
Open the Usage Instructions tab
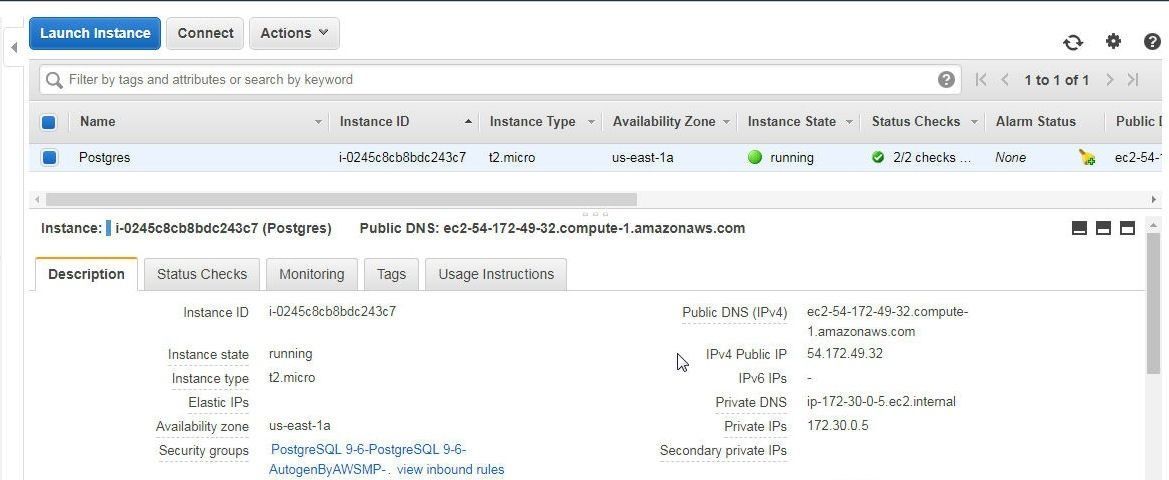[496, 274]
